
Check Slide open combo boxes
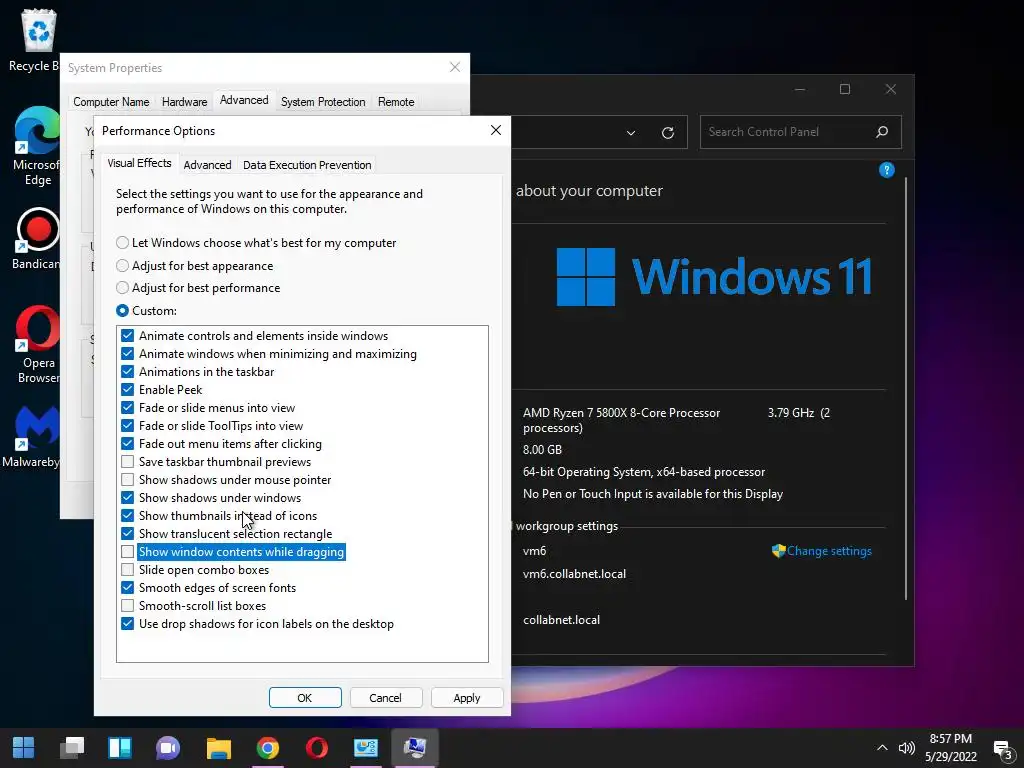click(127, 570)
